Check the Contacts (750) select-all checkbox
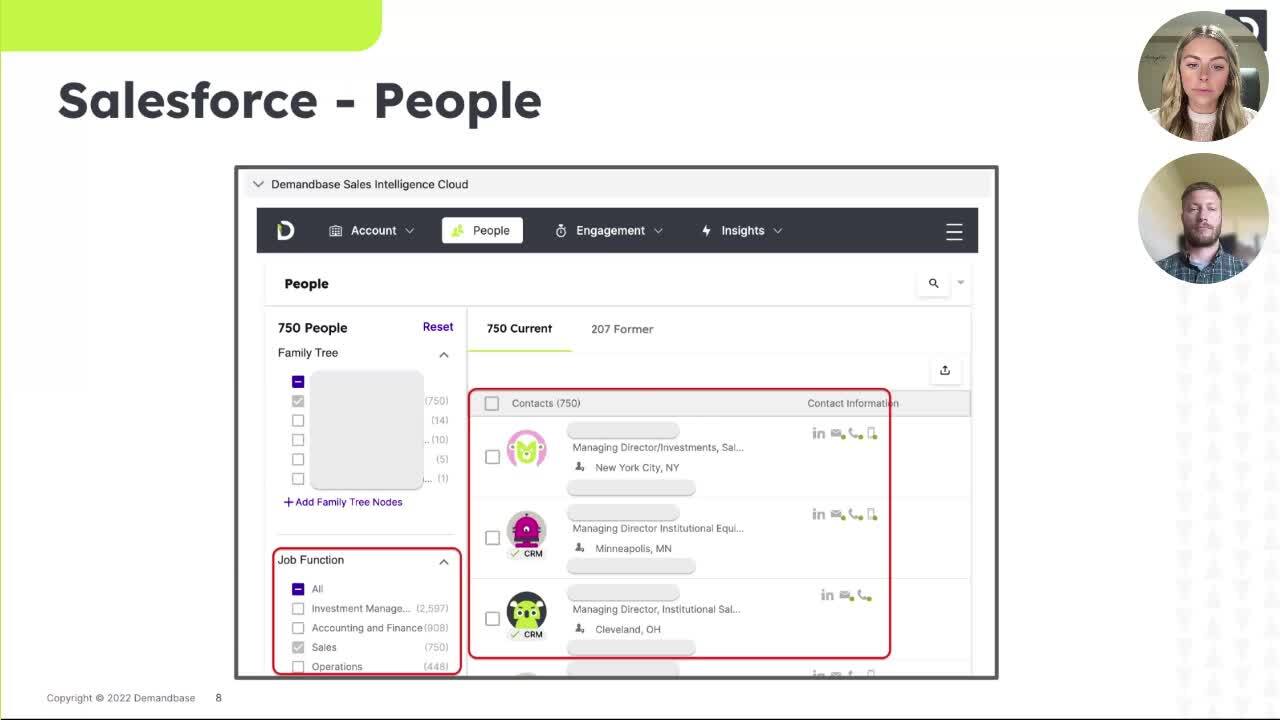Viewport: 1280px width, 720px height. (x=492, y=404)
